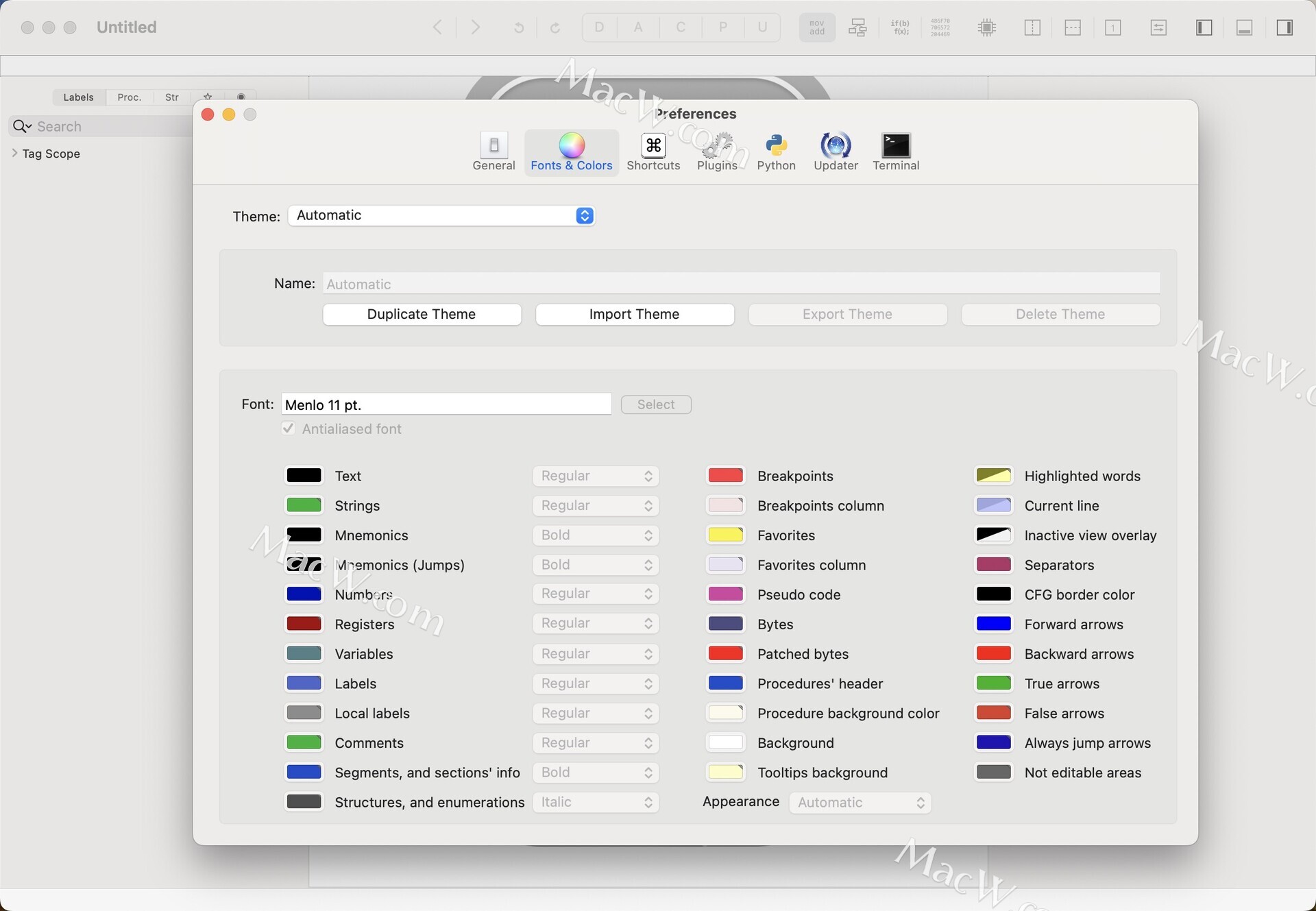Click the font Select button

click(x=656, y=404)
